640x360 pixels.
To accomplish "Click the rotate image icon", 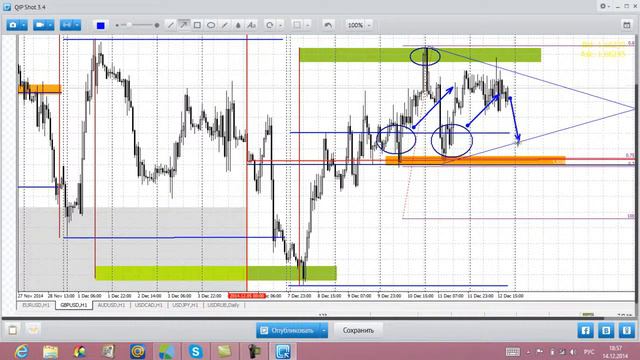I will pyautogui.click(x=269, y=25).
